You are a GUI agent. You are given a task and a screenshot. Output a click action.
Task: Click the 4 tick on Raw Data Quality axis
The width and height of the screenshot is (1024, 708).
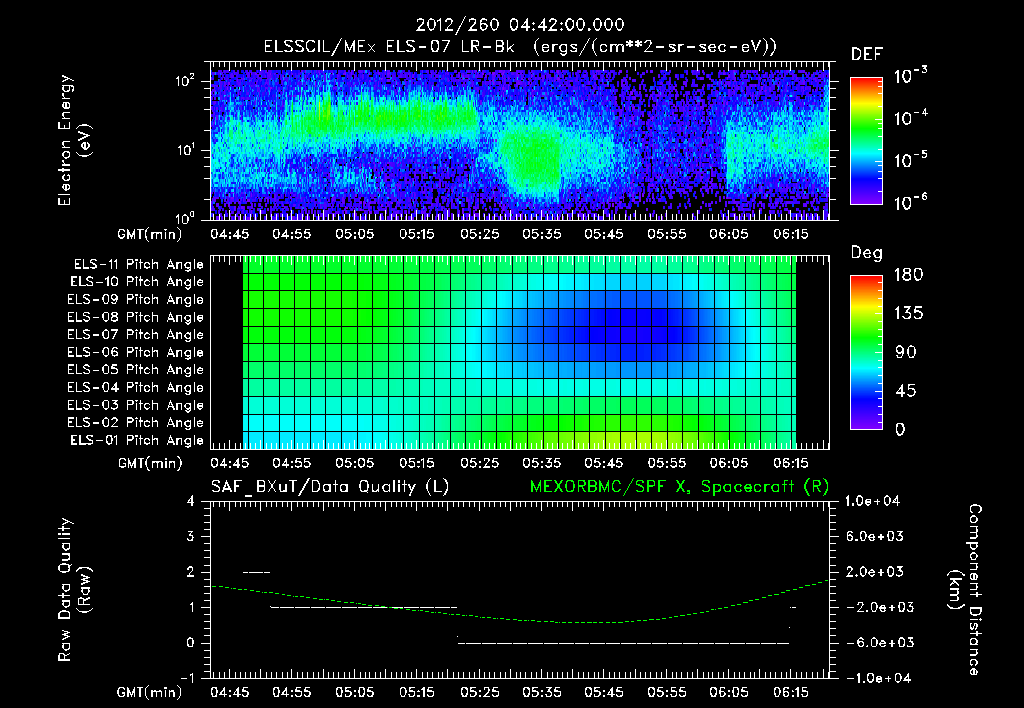pyautogui.click(x=191, y=502)
